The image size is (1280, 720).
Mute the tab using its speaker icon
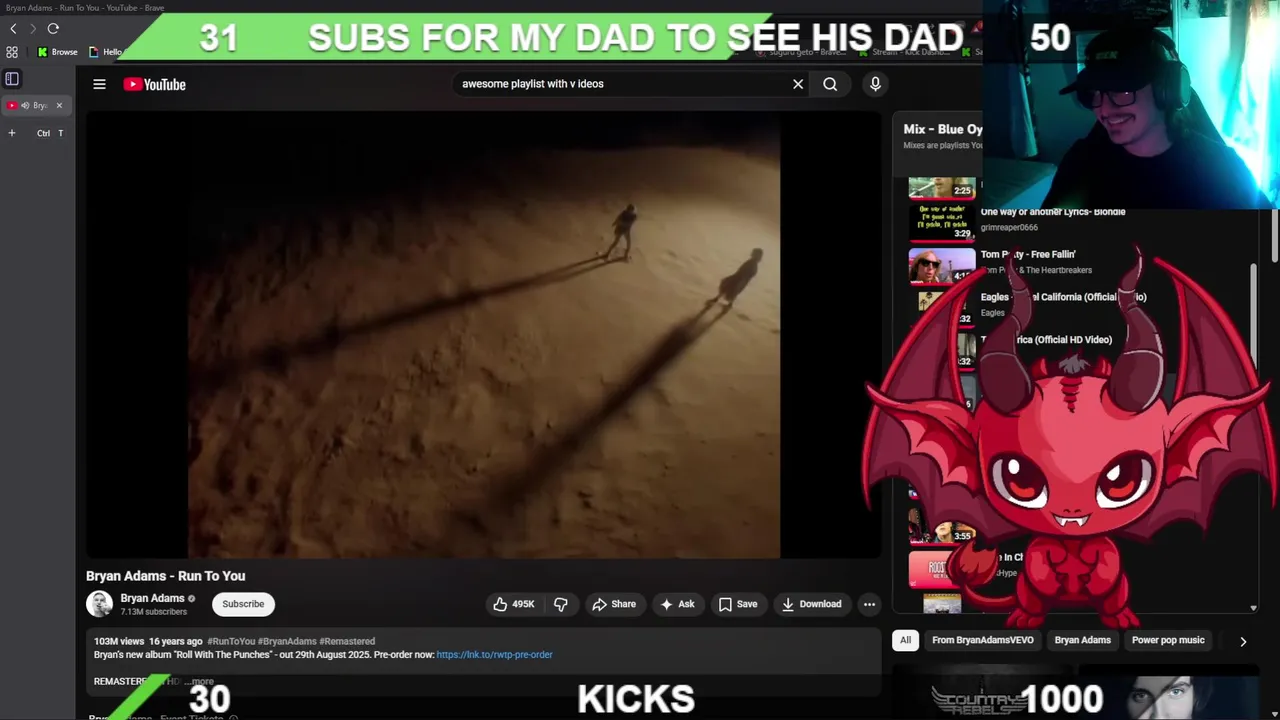coord(25,105)
